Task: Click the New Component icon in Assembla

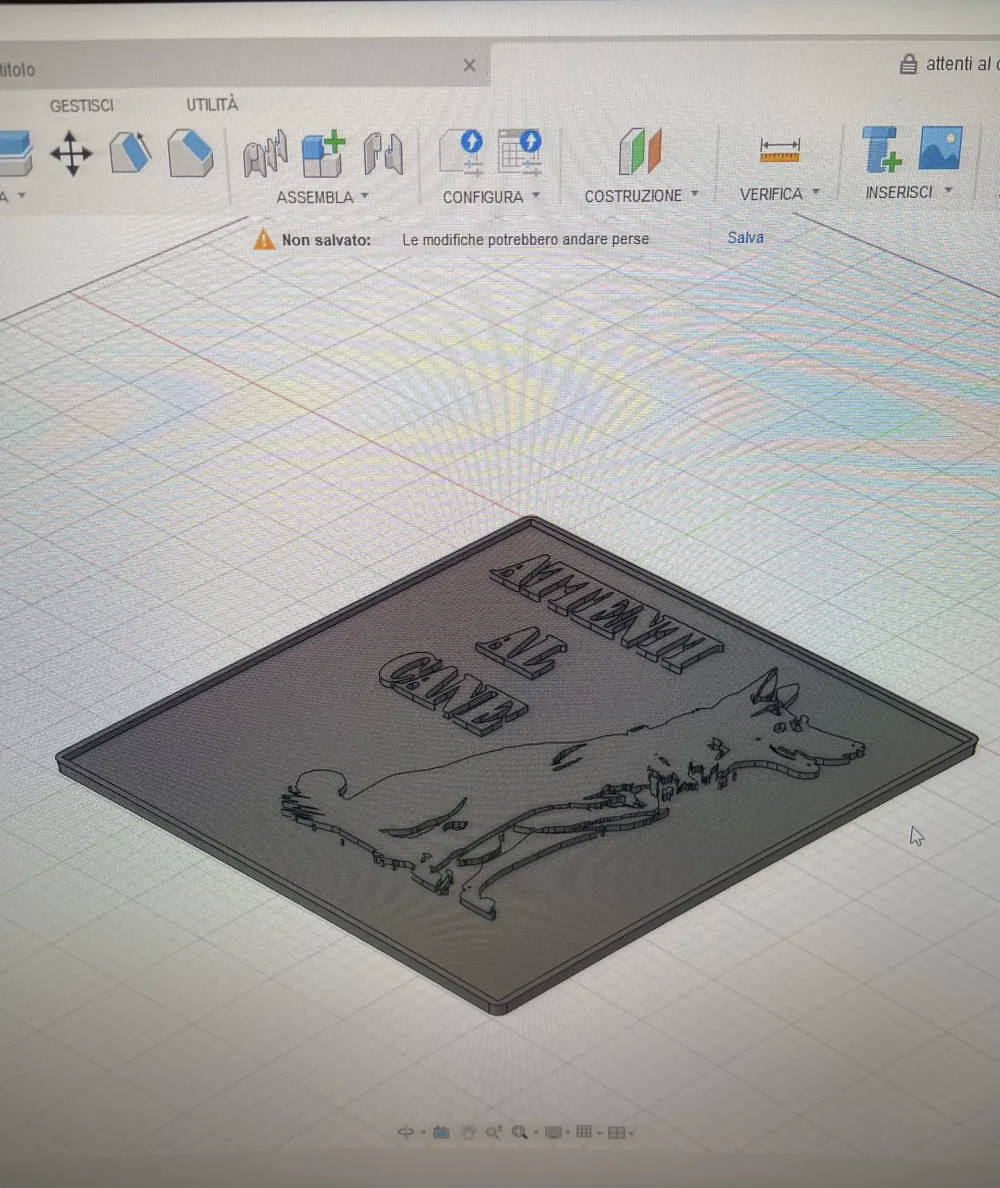Action: [322, 155]
